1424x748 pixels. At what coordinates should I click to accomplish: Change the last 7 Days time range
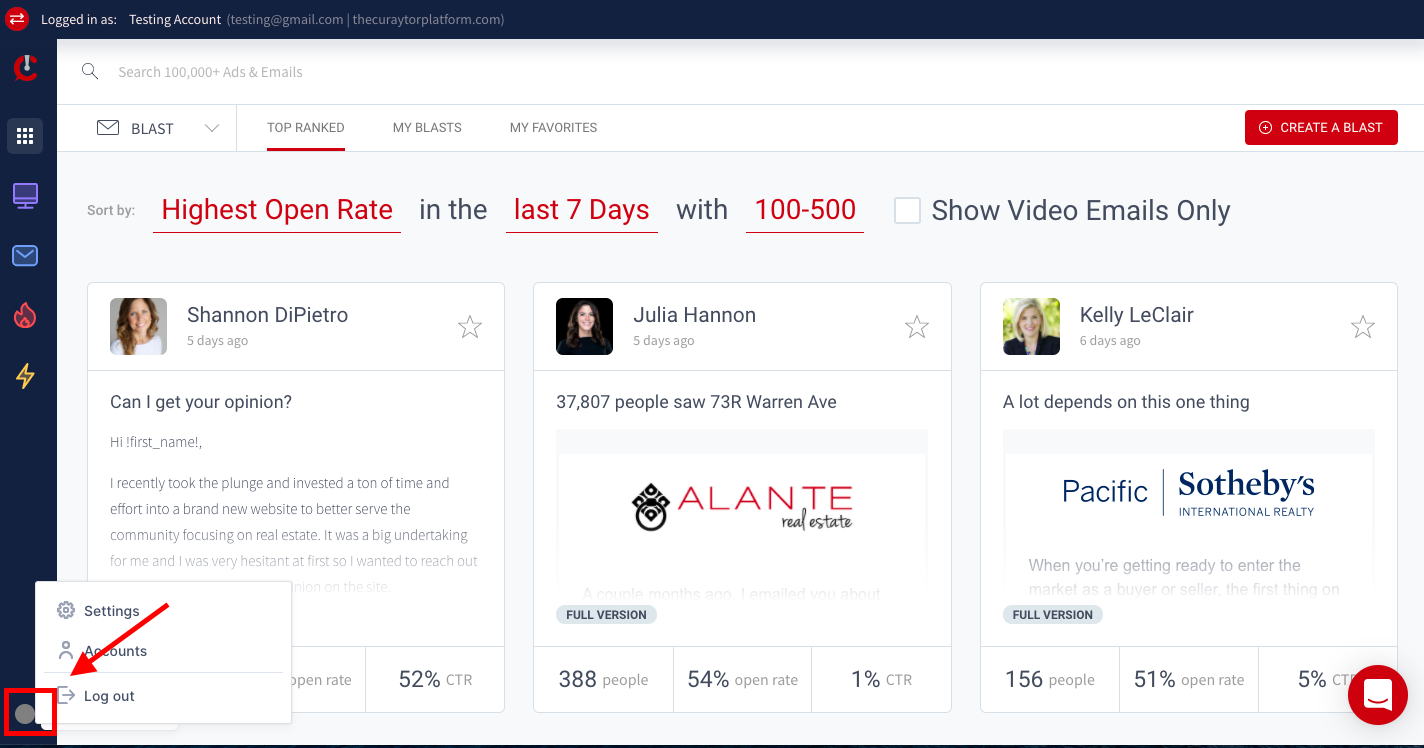(582, 210)
